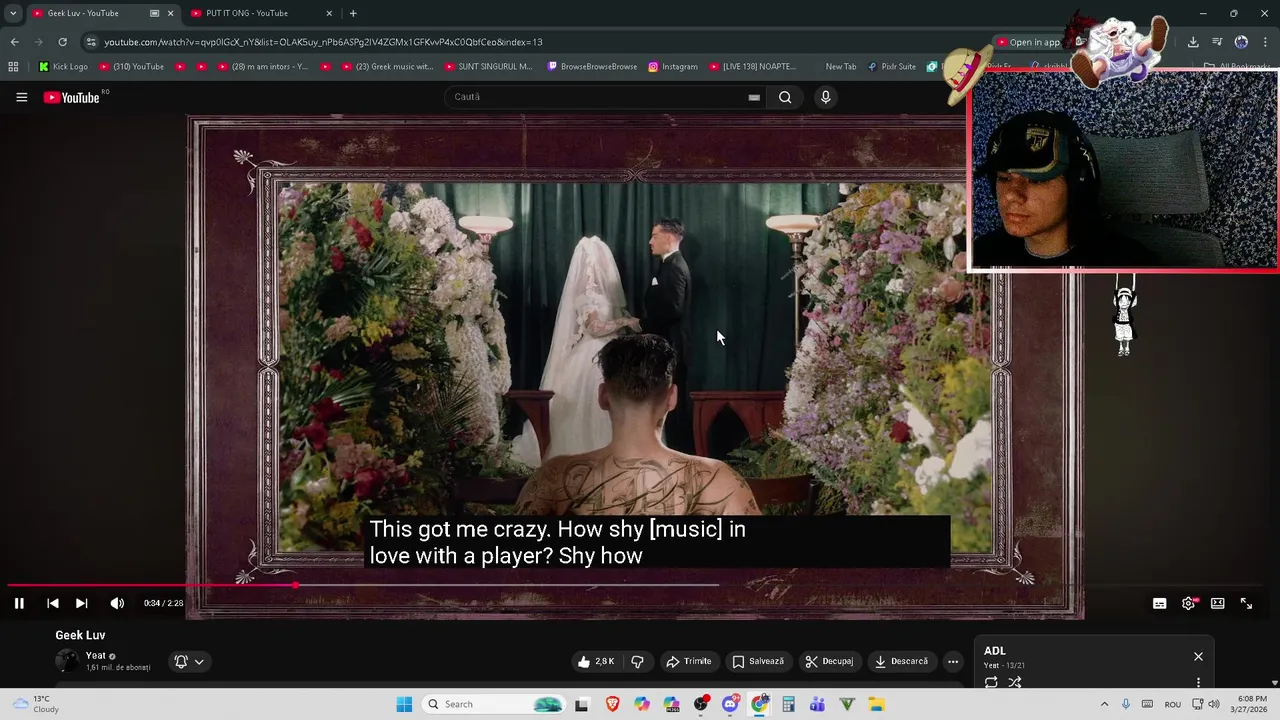Like the video (2,8K thumbs up)
Viewport: 1280px width, 720px height.
[596, 661]
